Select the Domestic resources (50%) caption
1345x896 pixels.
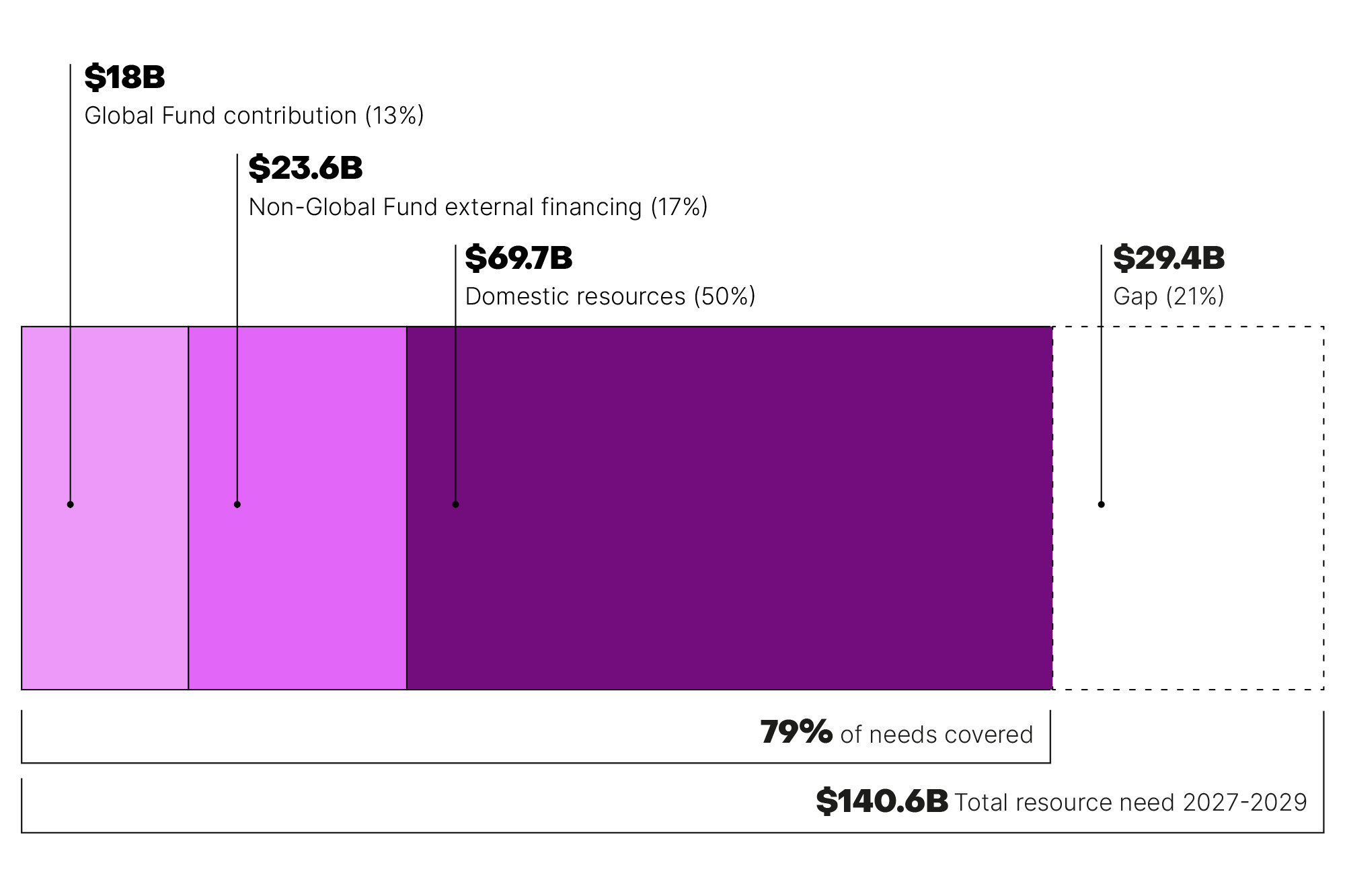click(610, 296)
